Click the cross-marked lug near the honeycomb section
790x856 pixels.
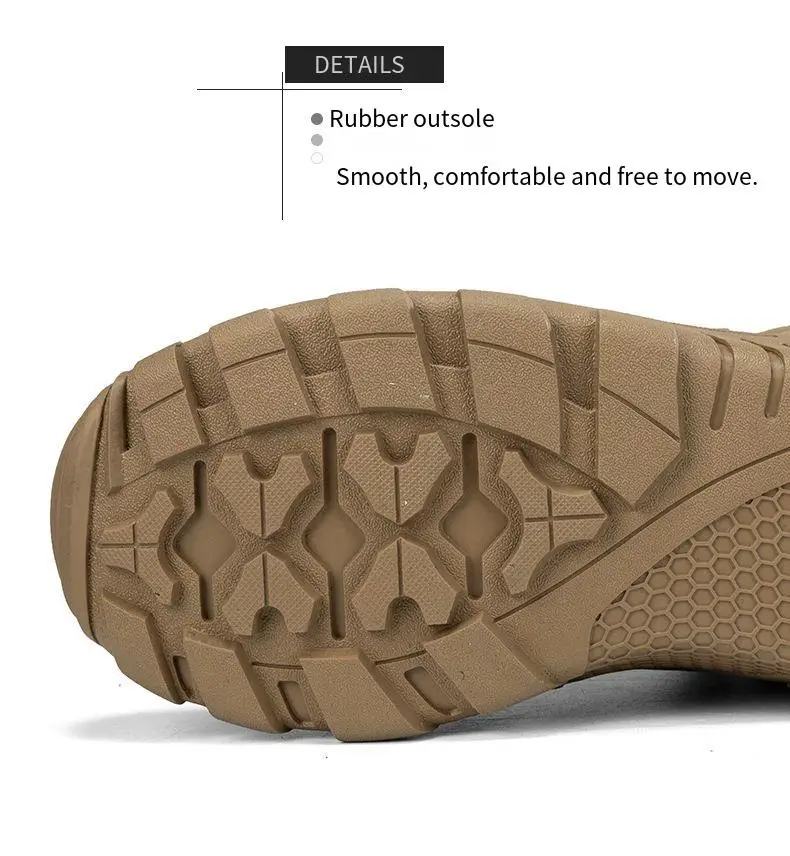tap(549, 519)
